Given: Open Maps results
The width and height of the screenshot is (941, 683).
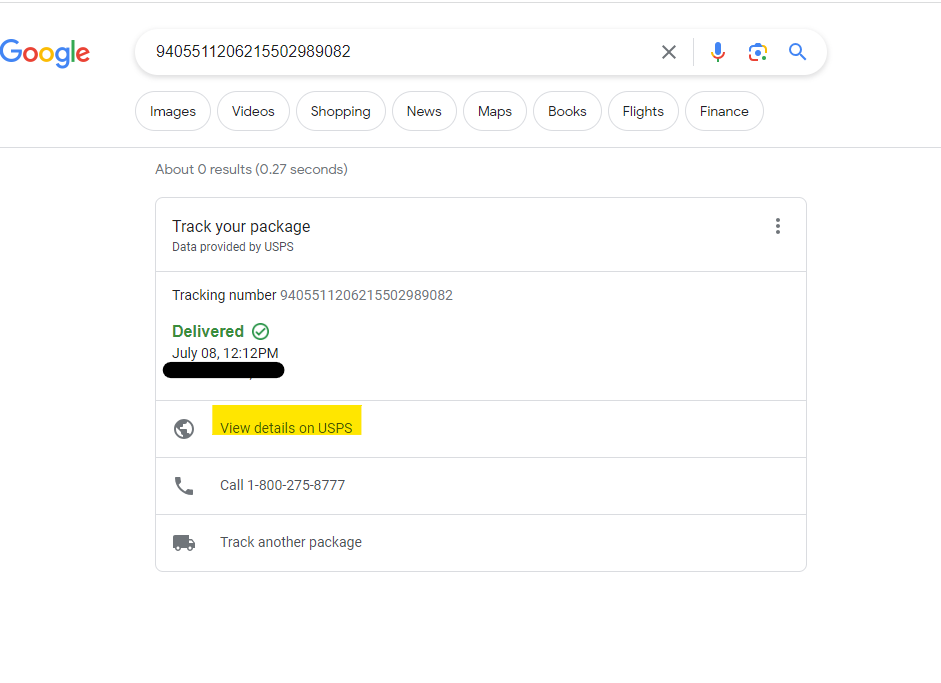Looking at the screenshot, I should tap(495, 111).
